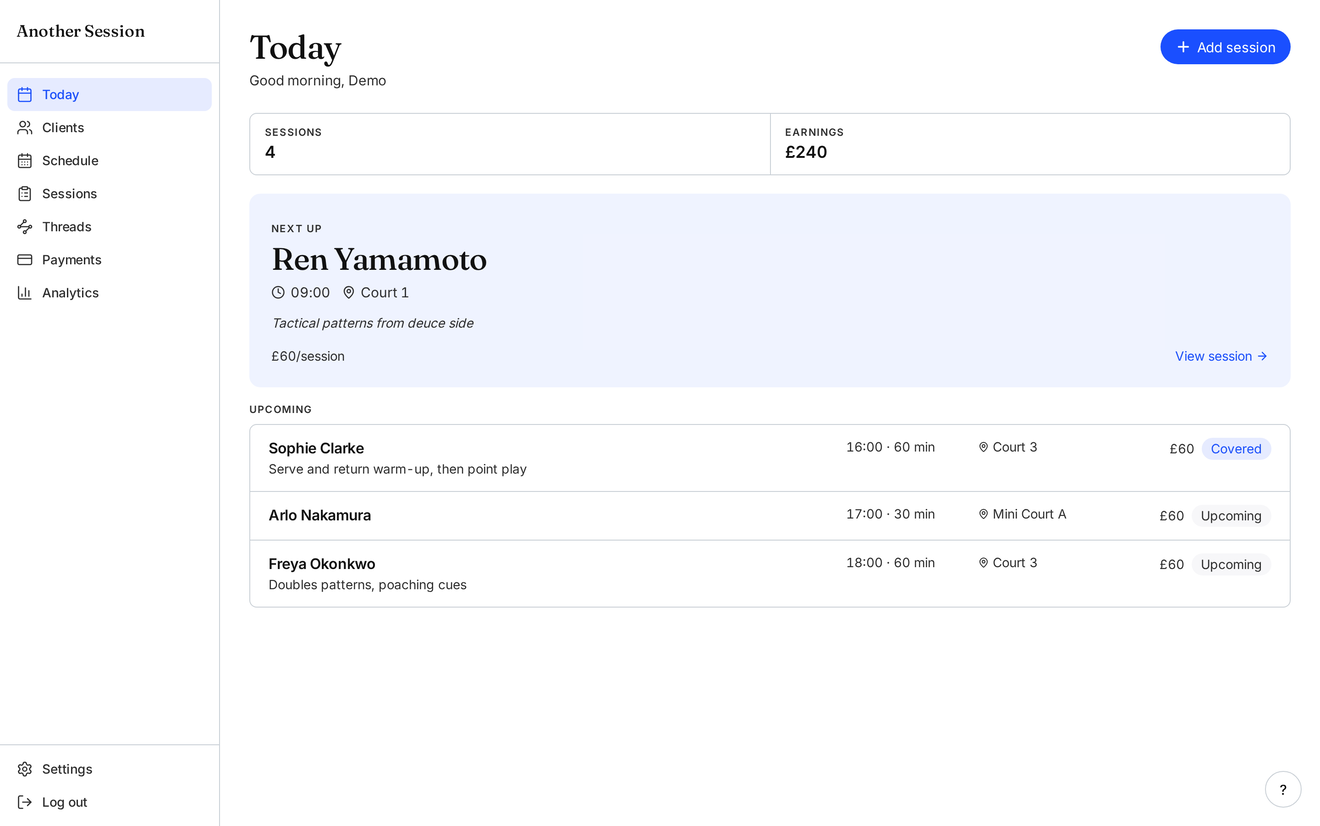
Task: Open Sessions in the sidebar
Action: click(110, 194)
